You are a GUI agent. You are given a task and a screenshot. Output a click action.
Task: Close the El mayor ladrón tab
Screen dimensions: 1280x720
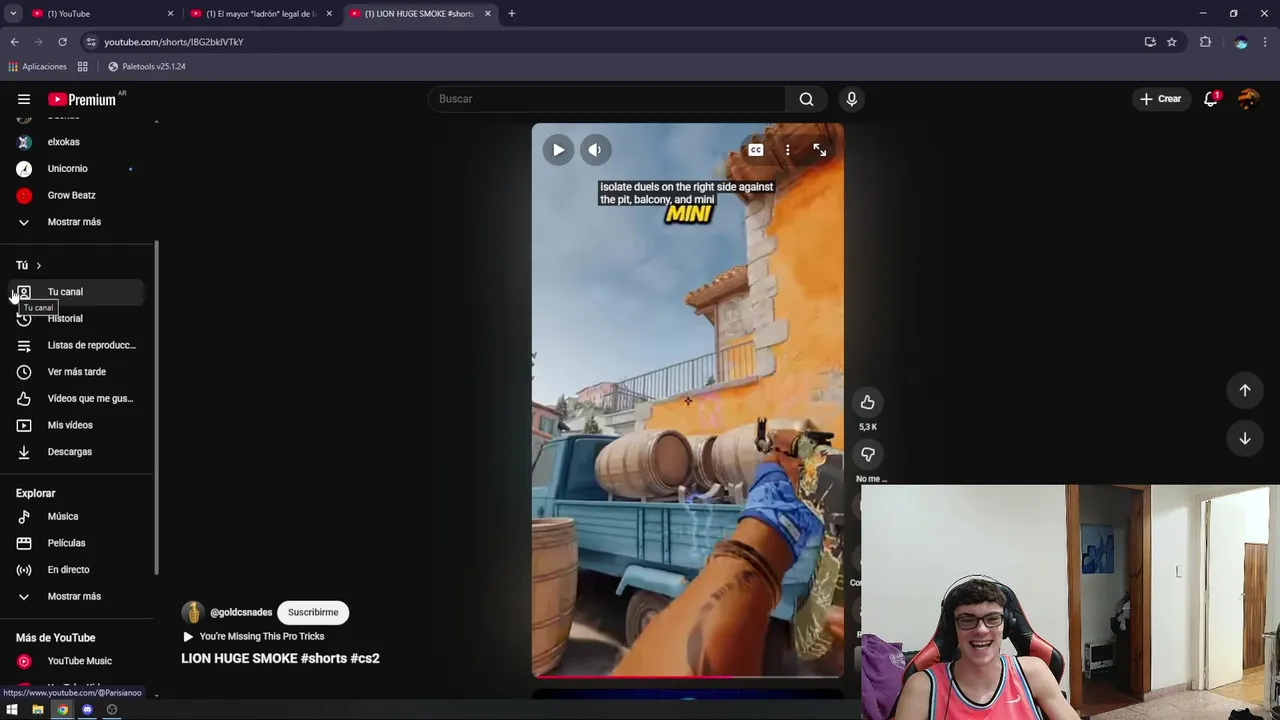tap(329, 14)
